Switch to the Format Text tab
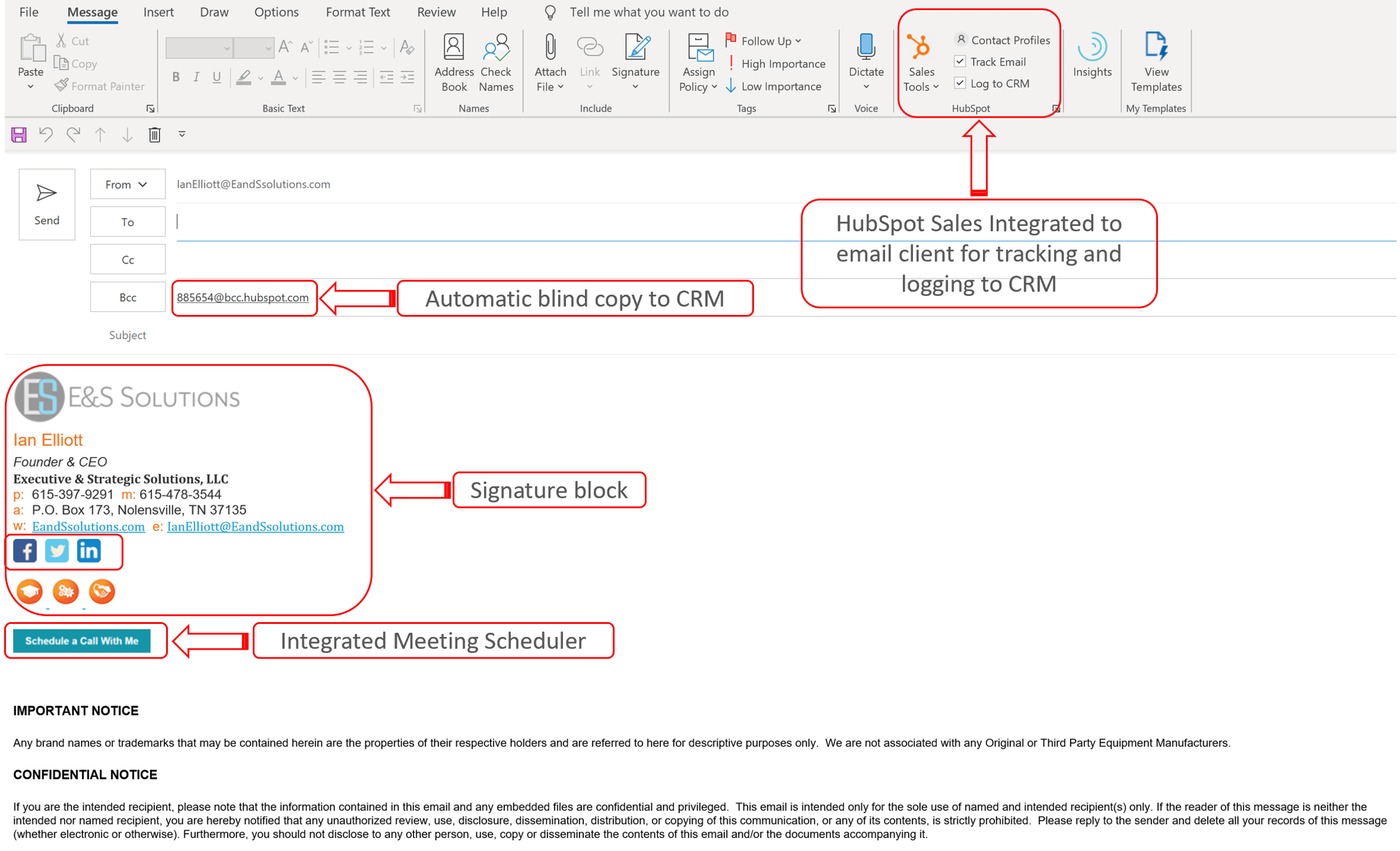Screen dimensions: 1400x851 point(358,12)
